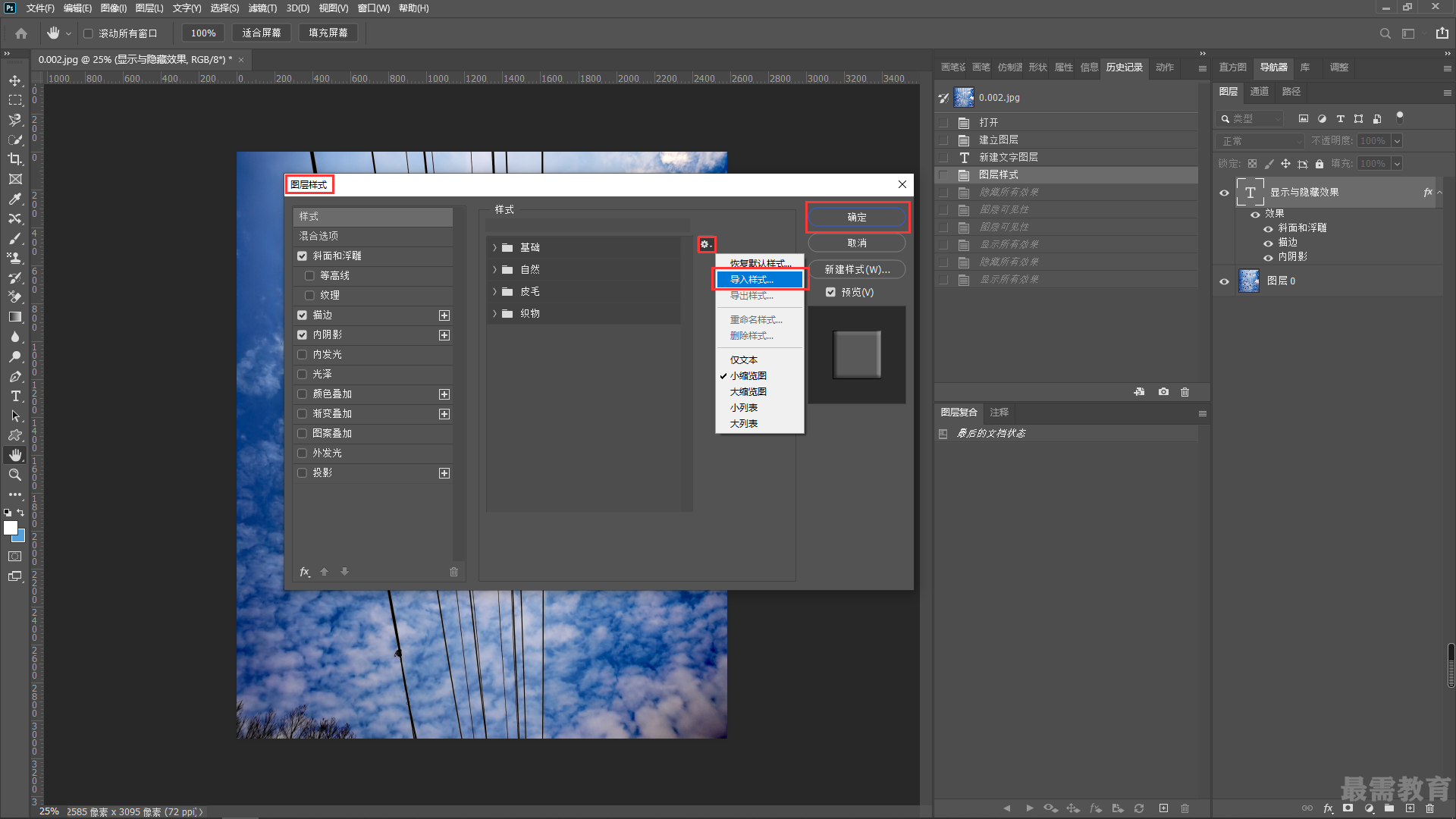Collapse text layer effects arrow
The height and width of the screenshot is (819, 1456).
click(x=1439, y=193)
